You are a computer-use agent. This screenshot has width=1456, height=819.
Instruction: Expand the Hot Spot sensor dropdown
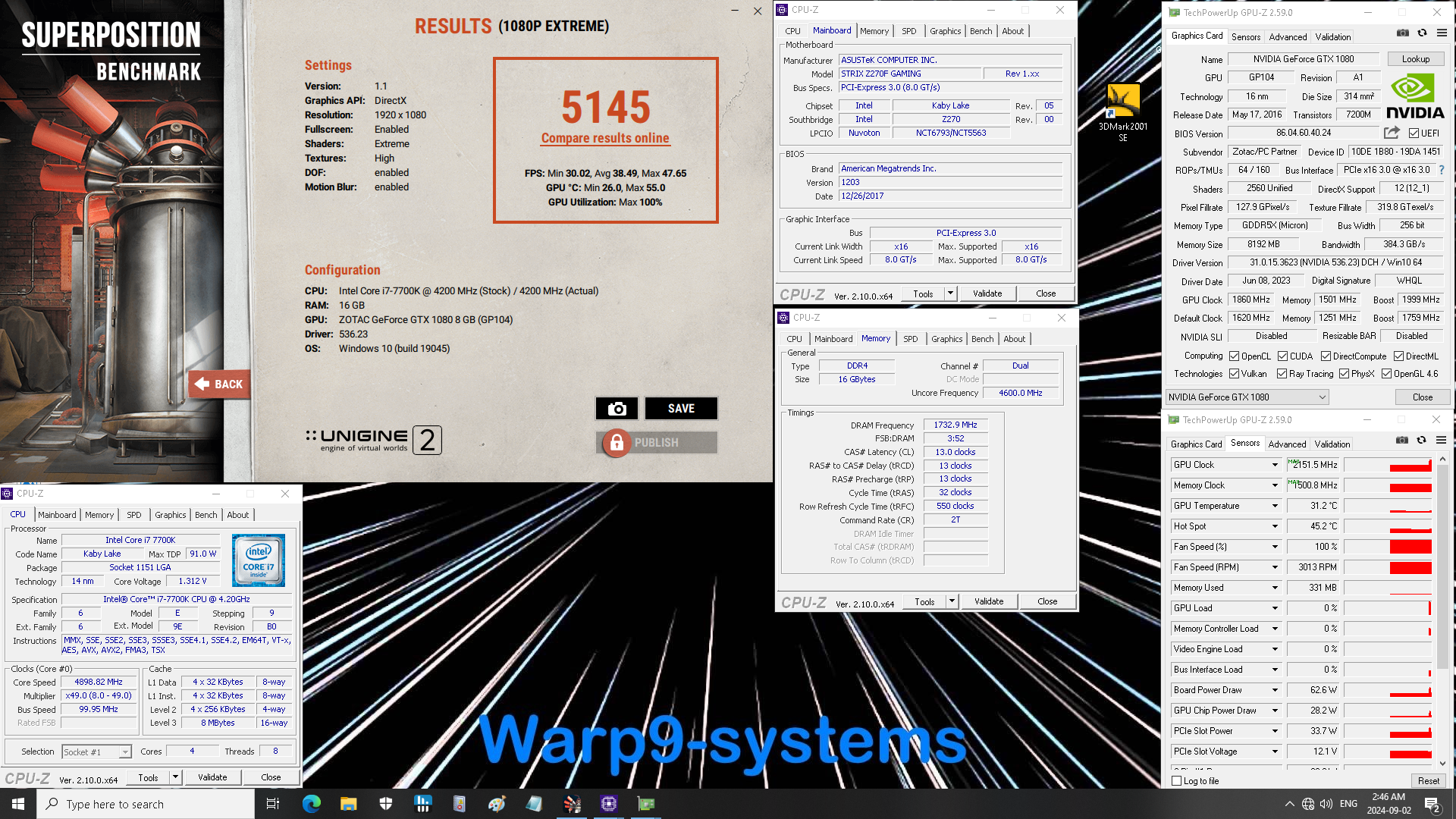1275,526
